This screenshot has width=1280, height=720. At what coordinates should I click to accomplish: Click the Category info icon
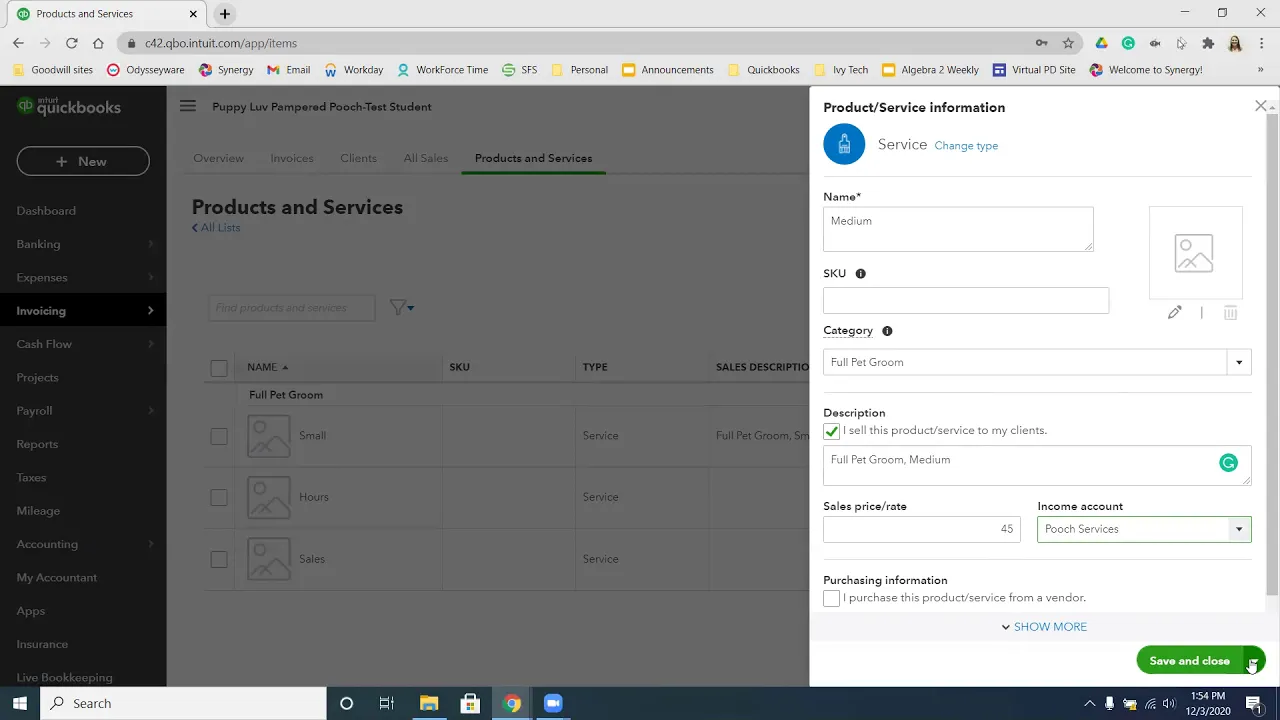tap(887, 331)
